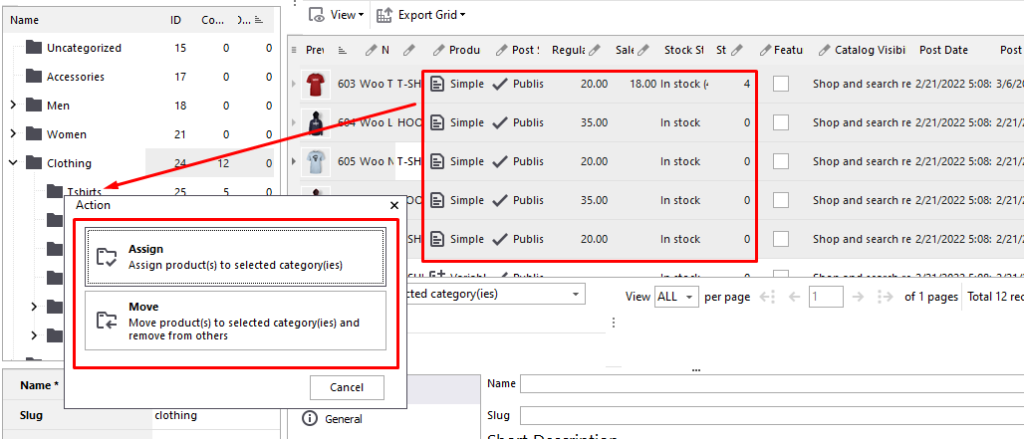Toggle Featured checkbox for product 603
Screen dimensions: 1024x439
(x=780, y=84)
